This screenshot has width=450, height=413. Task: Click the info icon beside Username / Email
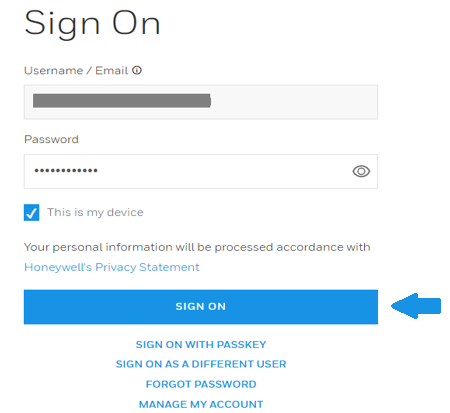pos(137,70)
